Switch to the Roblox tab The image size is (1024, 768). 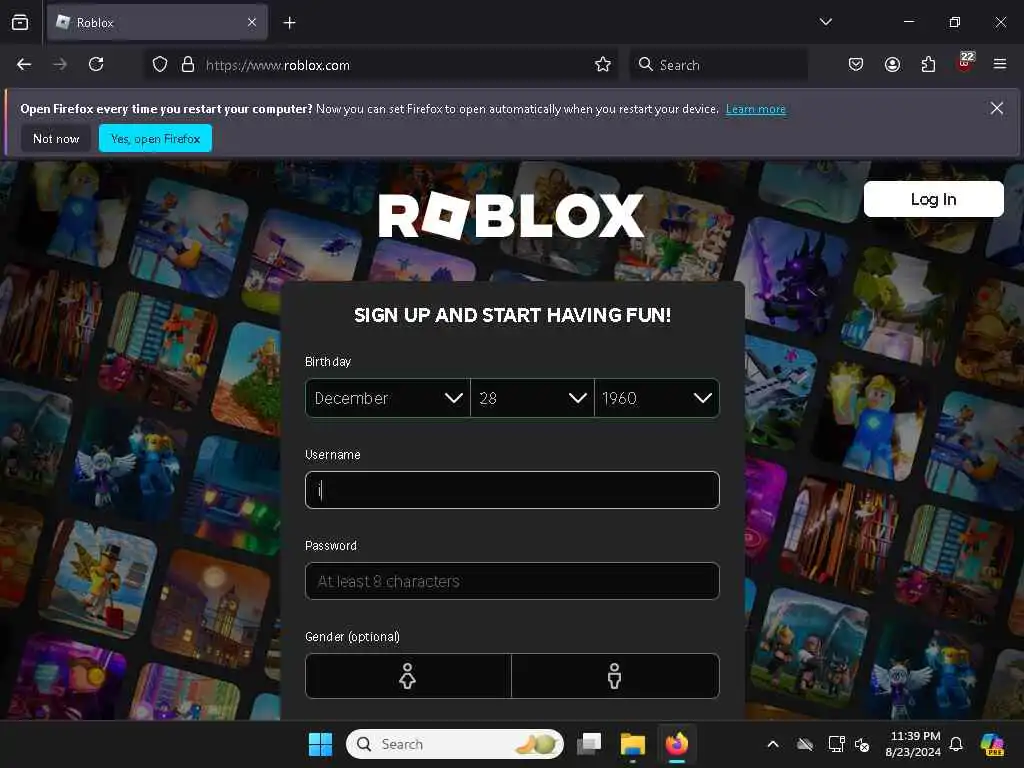pyautogui.click(x=157, y=22)
